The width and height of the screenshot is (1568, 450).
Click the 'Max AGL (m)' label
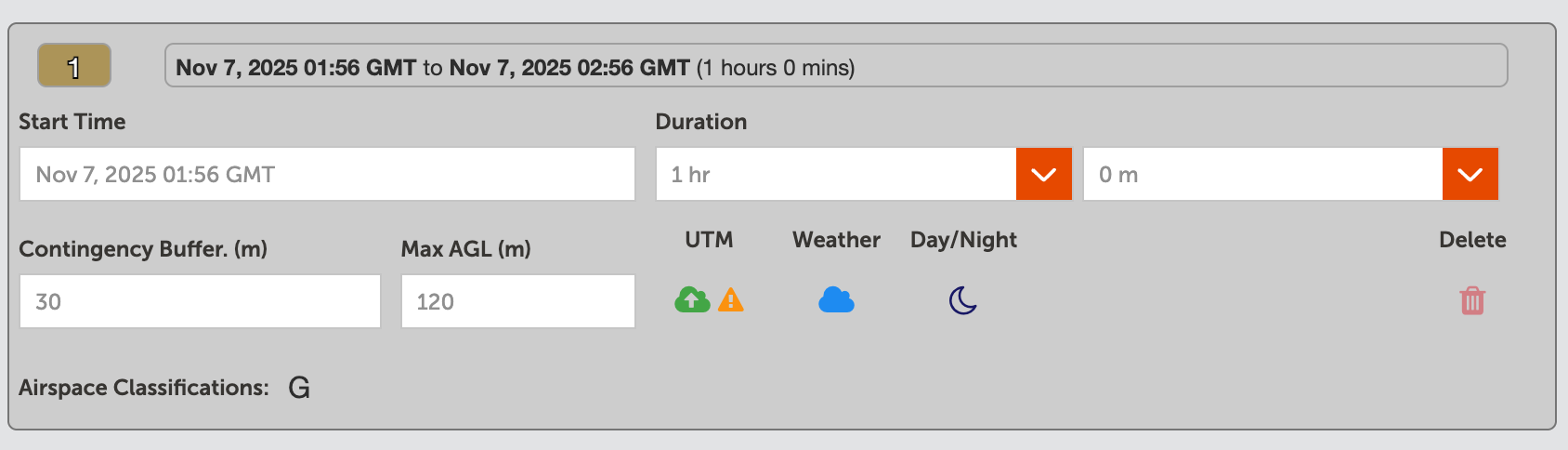tap(466, 249)
